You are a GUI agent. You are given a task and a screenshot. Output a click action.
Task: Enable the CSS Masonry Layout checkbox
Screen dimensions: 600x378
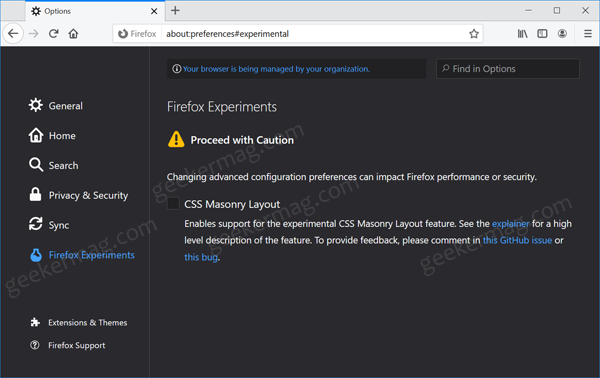click(x=173, y=204)
